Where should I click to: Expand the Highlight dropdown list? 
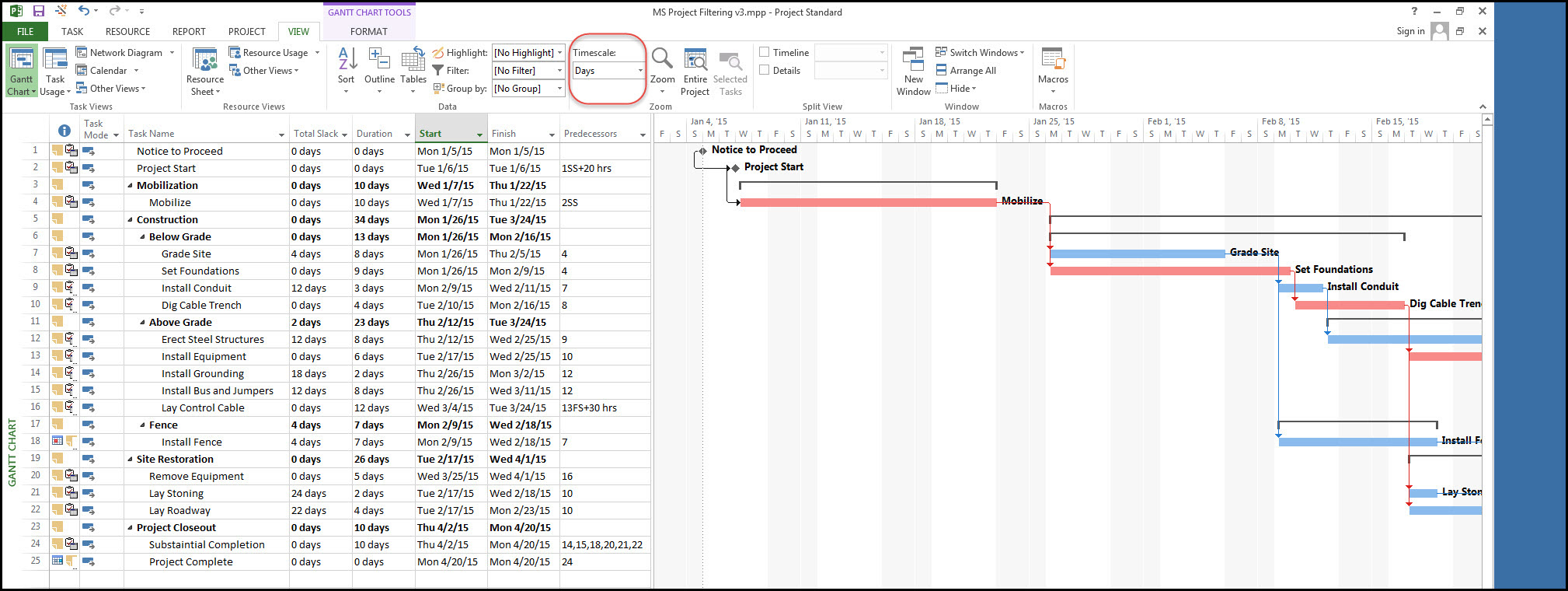(x=559, y=53)
